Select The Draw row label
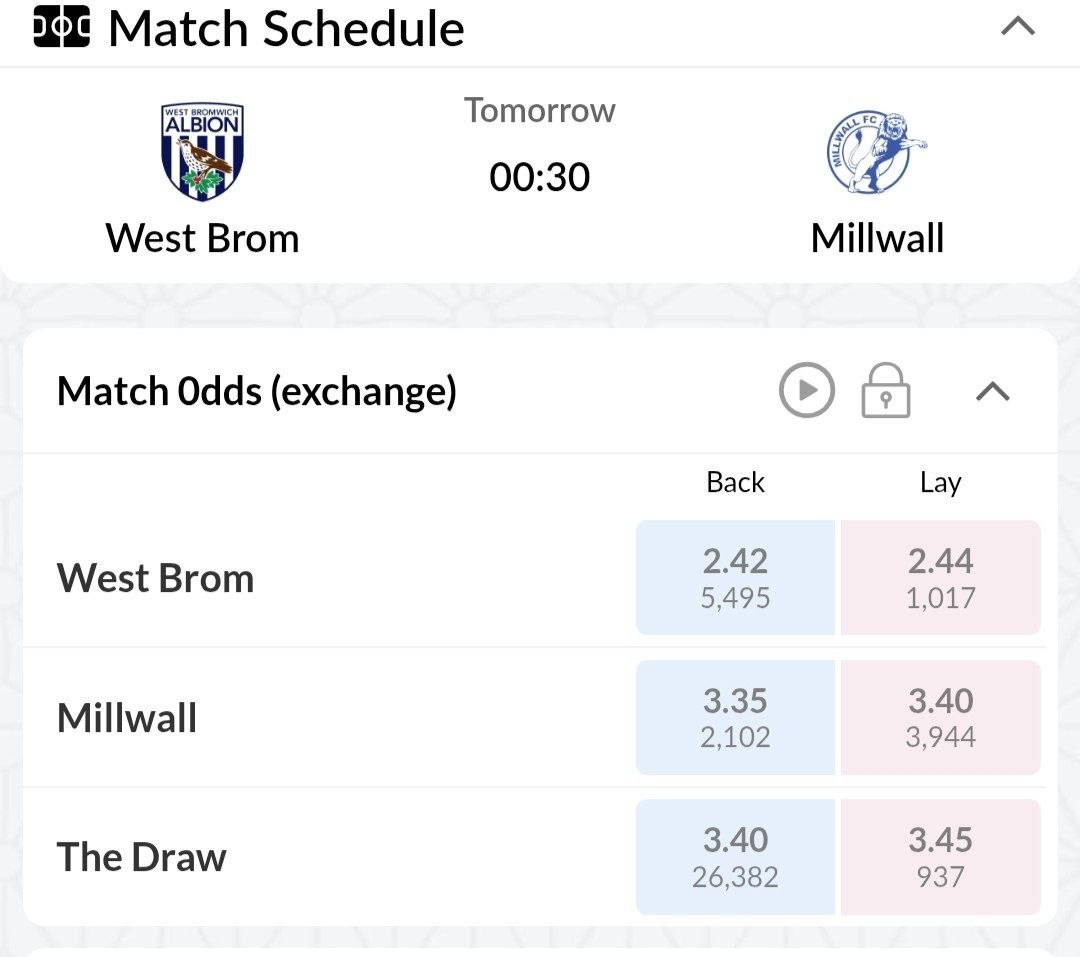The height and width of the screenshot is (957, 1080). coord(142,857)
